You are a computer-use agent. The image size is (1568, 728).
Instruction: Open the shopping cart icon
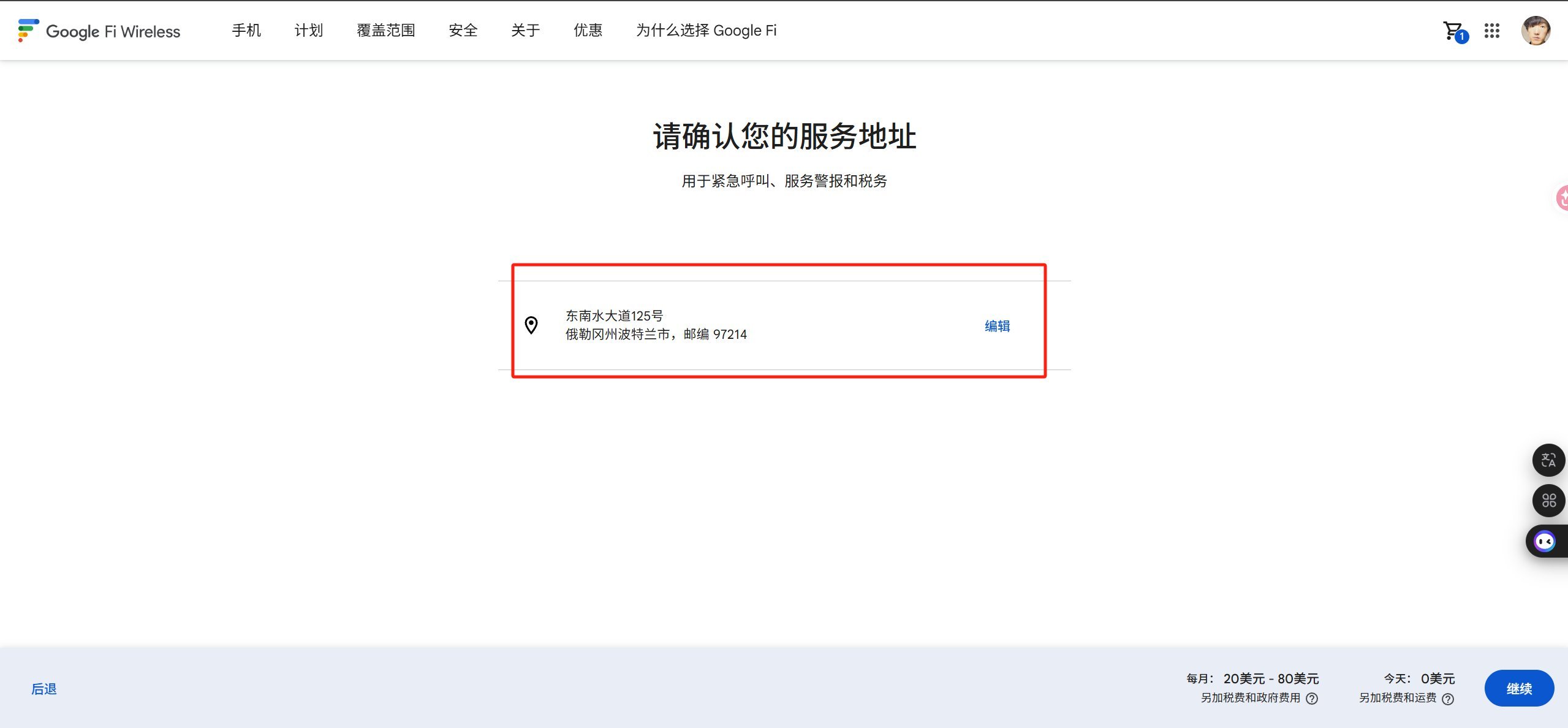coord(1453,31)
